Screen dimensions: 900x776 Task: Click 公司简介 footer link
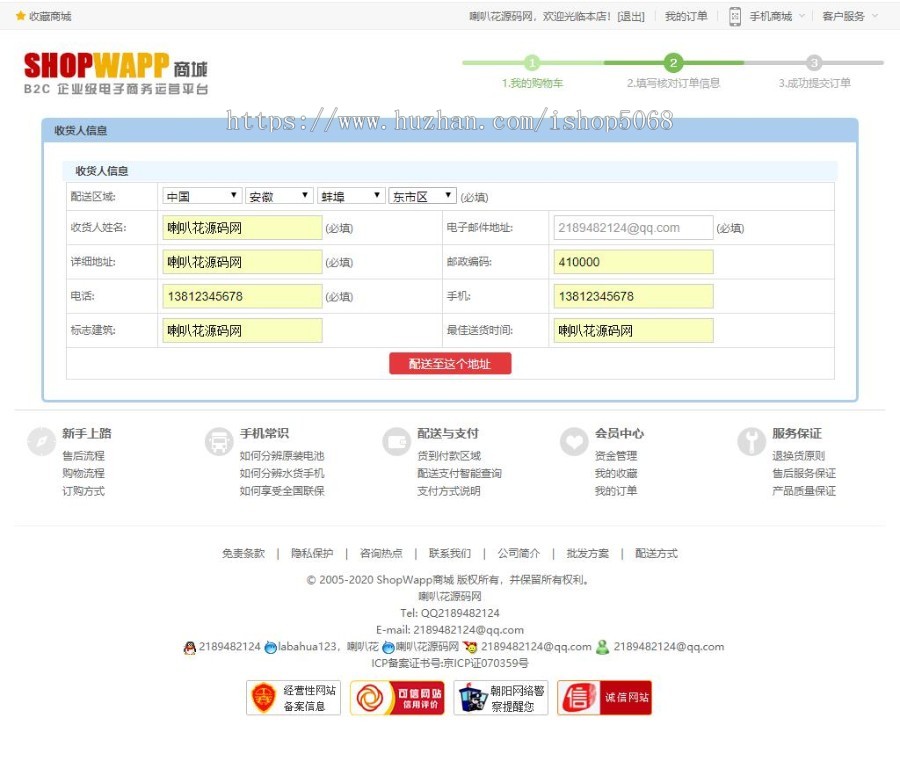pyautogui.click(x=518, y=553)
